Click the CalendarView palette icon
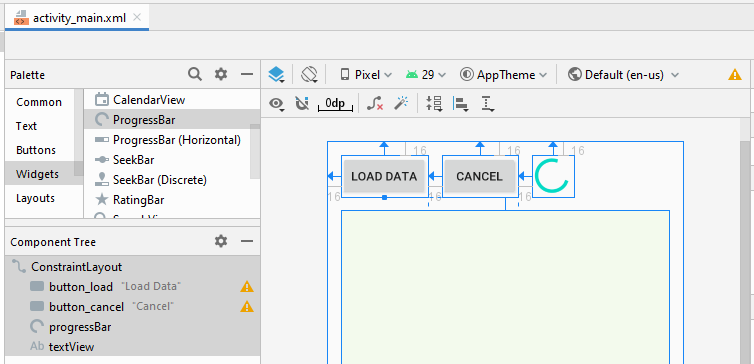754x364 pixels. point(101,100)
